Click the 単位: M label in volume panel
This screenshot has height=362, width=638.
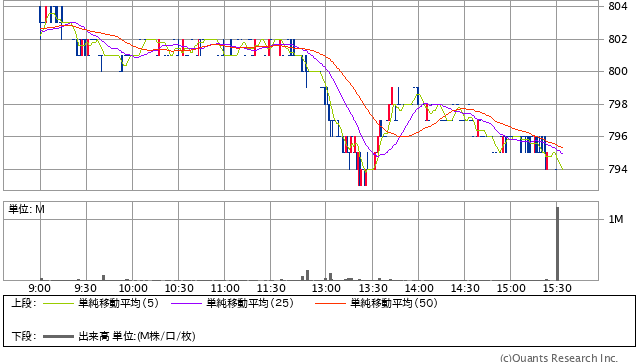coord(26,209)
